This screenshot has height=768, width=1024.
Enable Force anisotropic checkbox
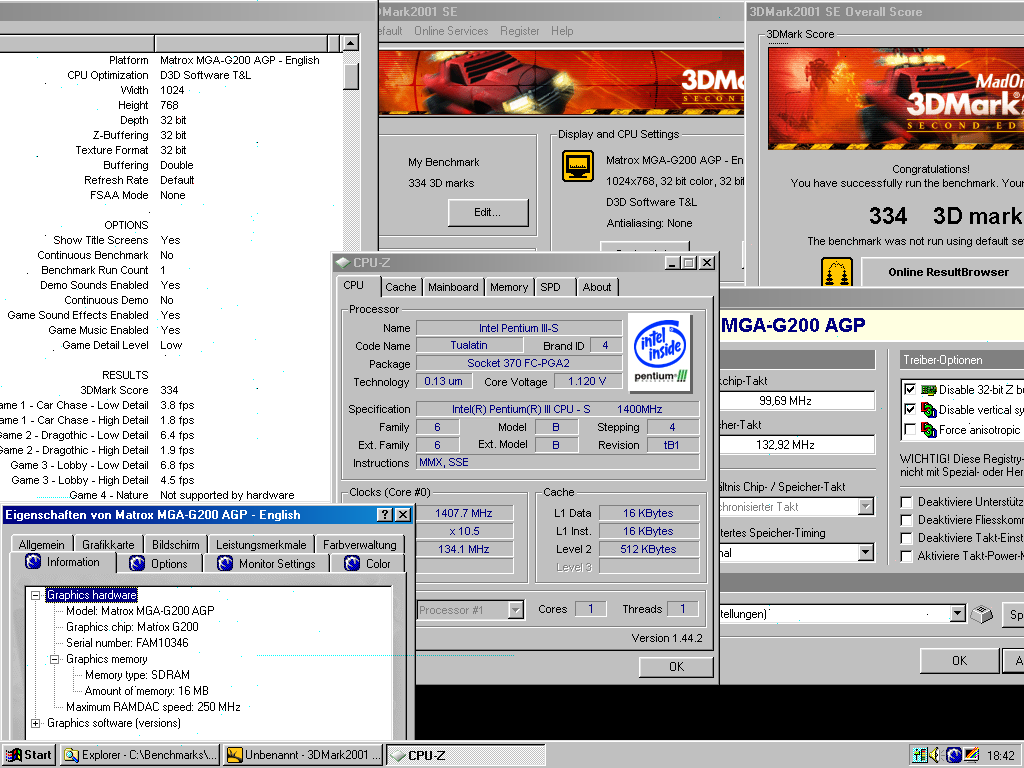click(909, 429)
